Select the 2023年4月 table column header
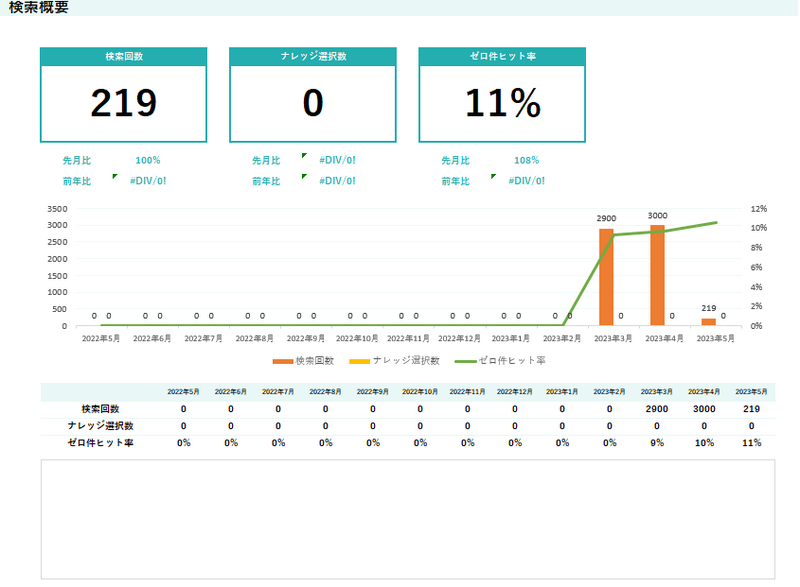Screen dimensions: 800x587 (x=703, y=392)
